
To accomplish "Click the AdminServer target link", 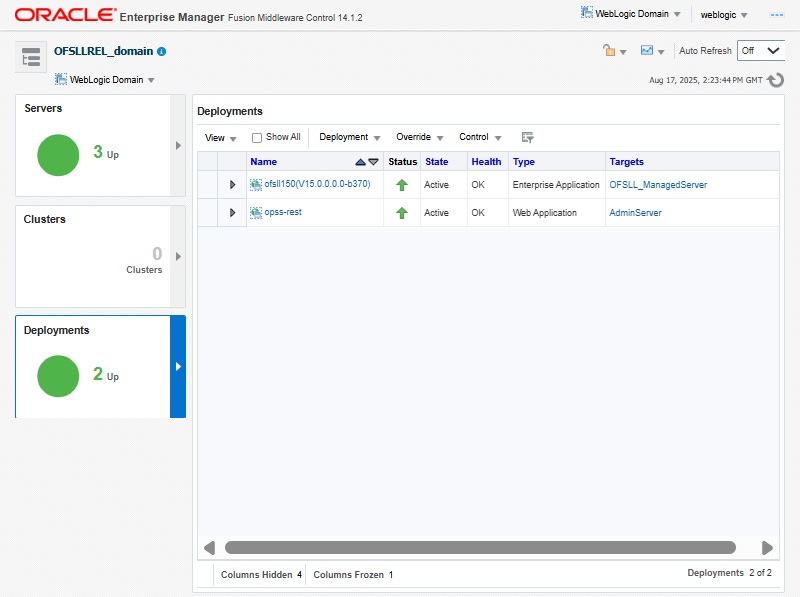I will [635, 213].
